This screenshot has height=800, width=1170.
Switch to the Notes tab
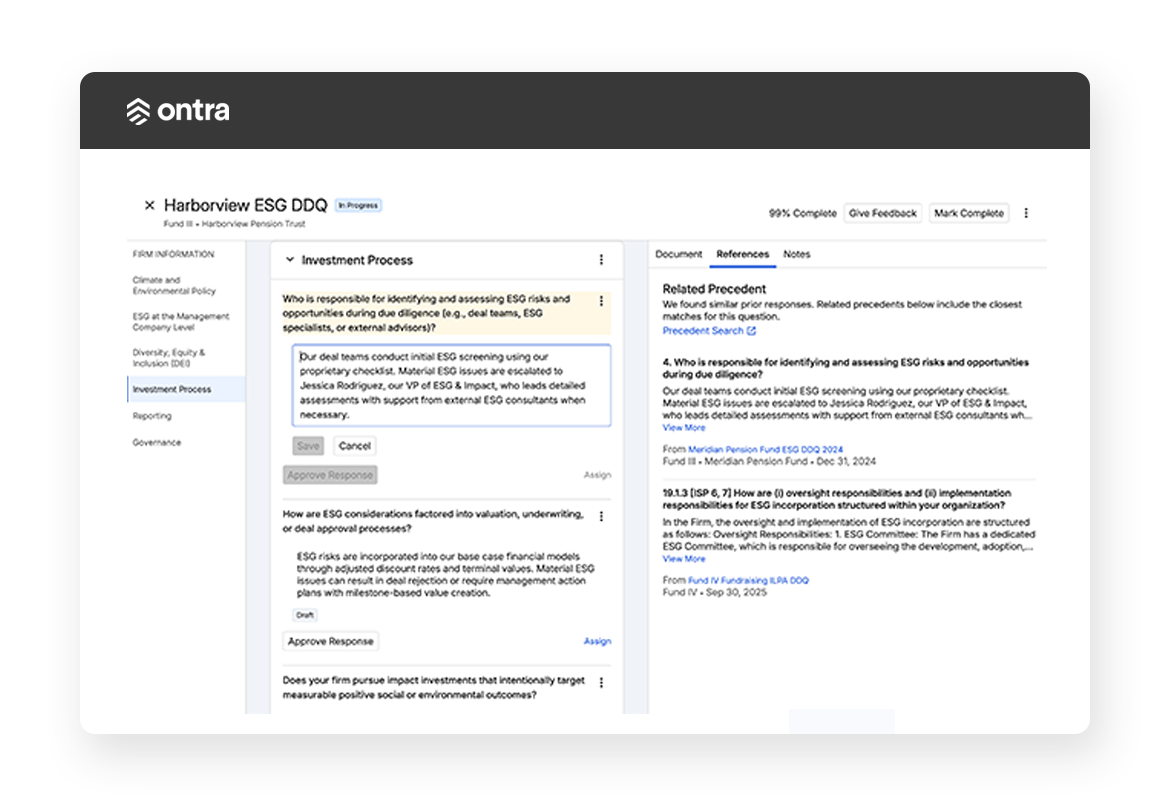tap(796, 254)
